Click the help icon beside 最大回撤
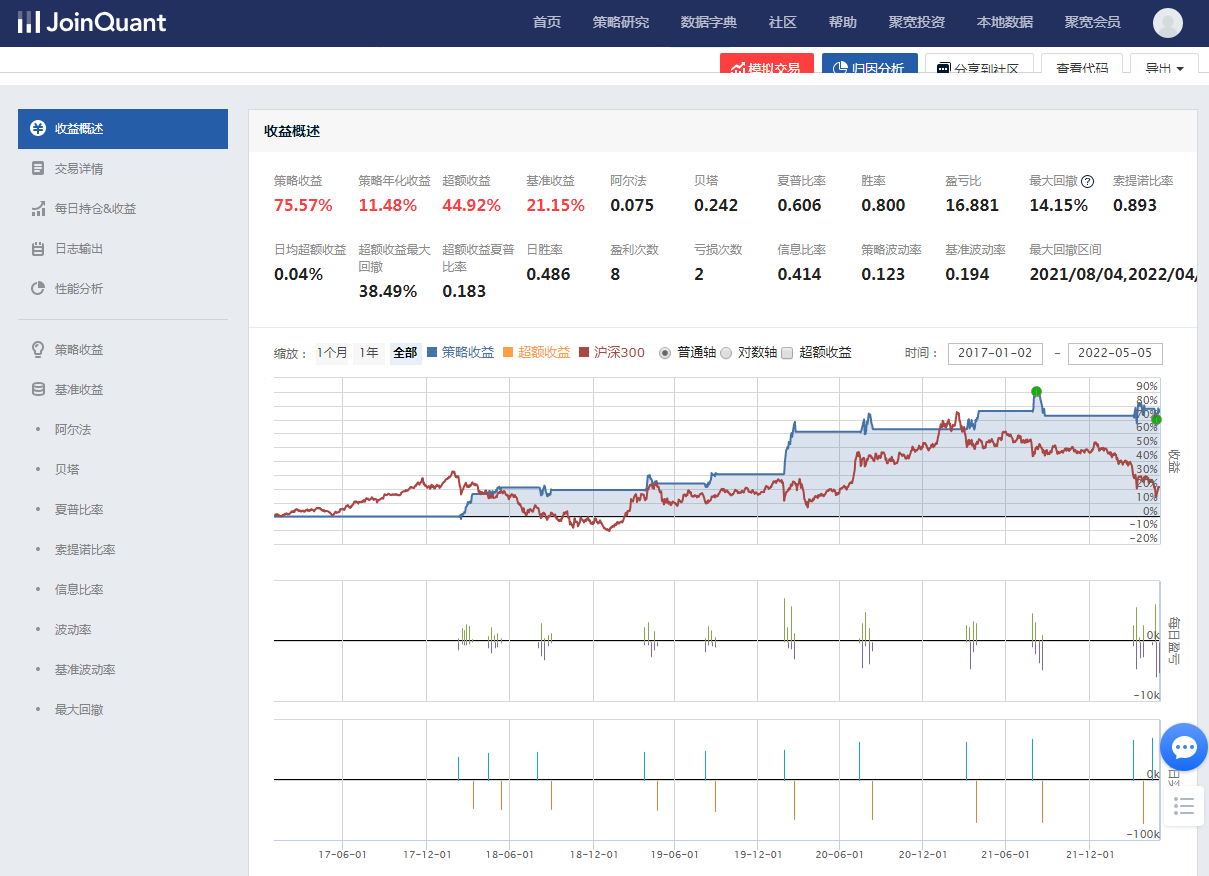Image resolution: width=1209 pixels, height=876 pixels. (x=1088, y=182)
